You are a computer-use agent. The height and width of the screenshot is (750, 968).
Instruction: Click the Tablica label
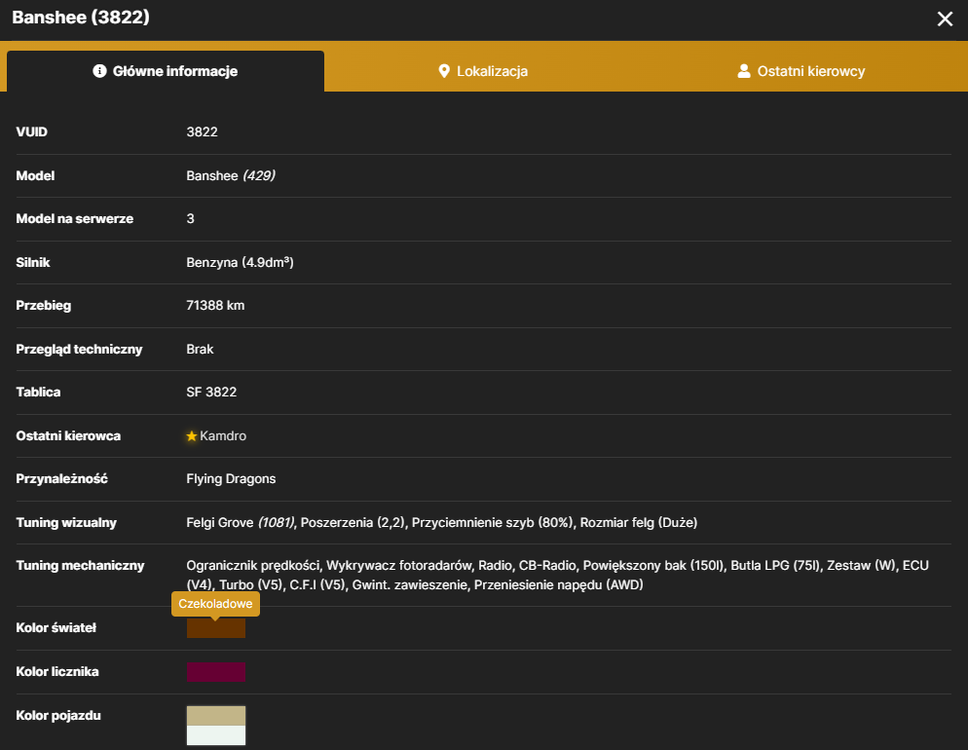point(38,392)
